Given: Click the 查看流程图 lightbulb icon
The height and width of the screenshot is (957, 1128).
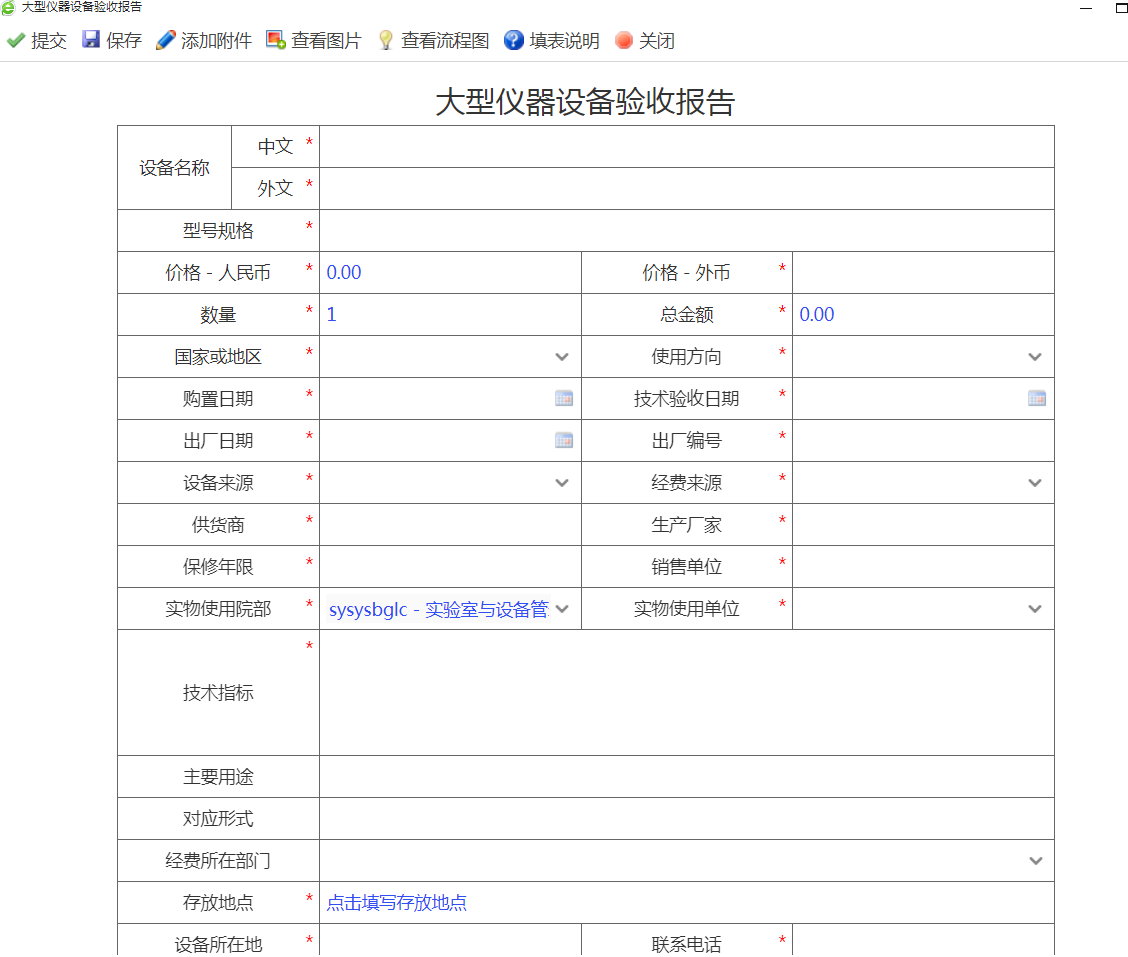Looking at the screenshot, I should tap(385, 41).
